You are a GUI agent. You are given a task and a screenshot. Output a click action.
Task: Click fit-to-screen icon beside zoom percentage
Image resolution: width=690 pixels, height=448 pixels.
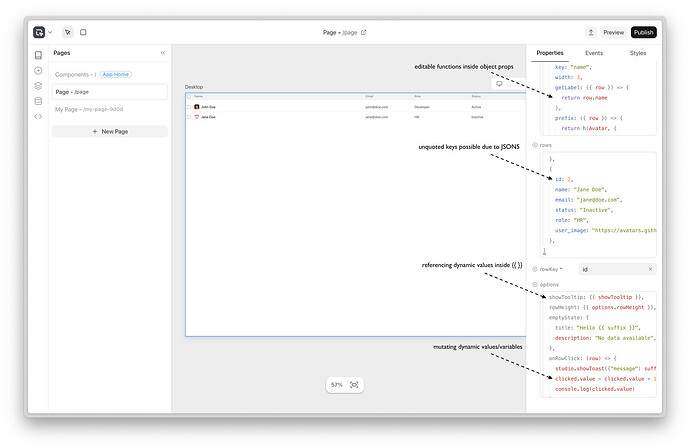coord(354,385)
